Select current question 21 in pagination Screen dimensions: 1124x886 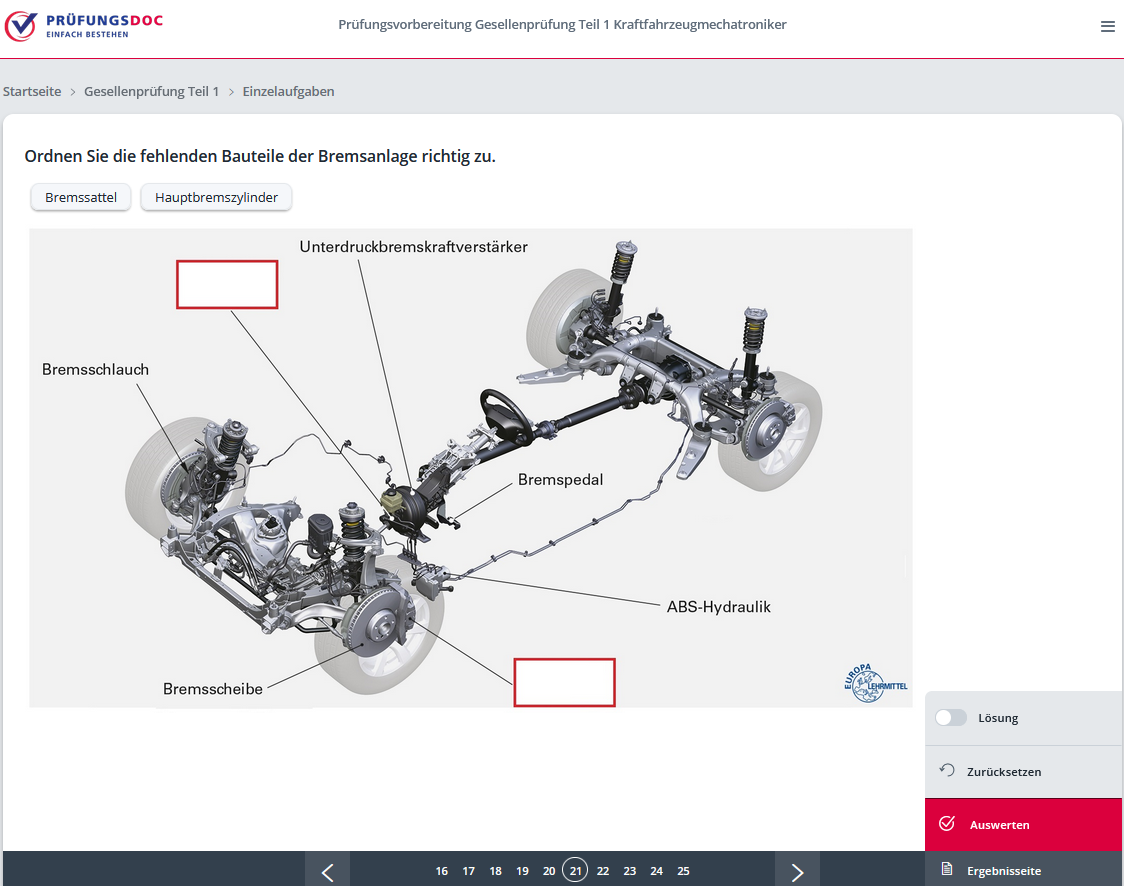(x=575, y=871)
